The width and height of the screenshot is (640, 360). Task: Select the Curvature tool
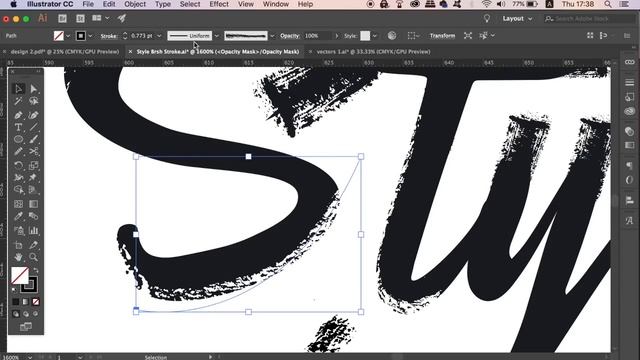click(x=33, y=115)
